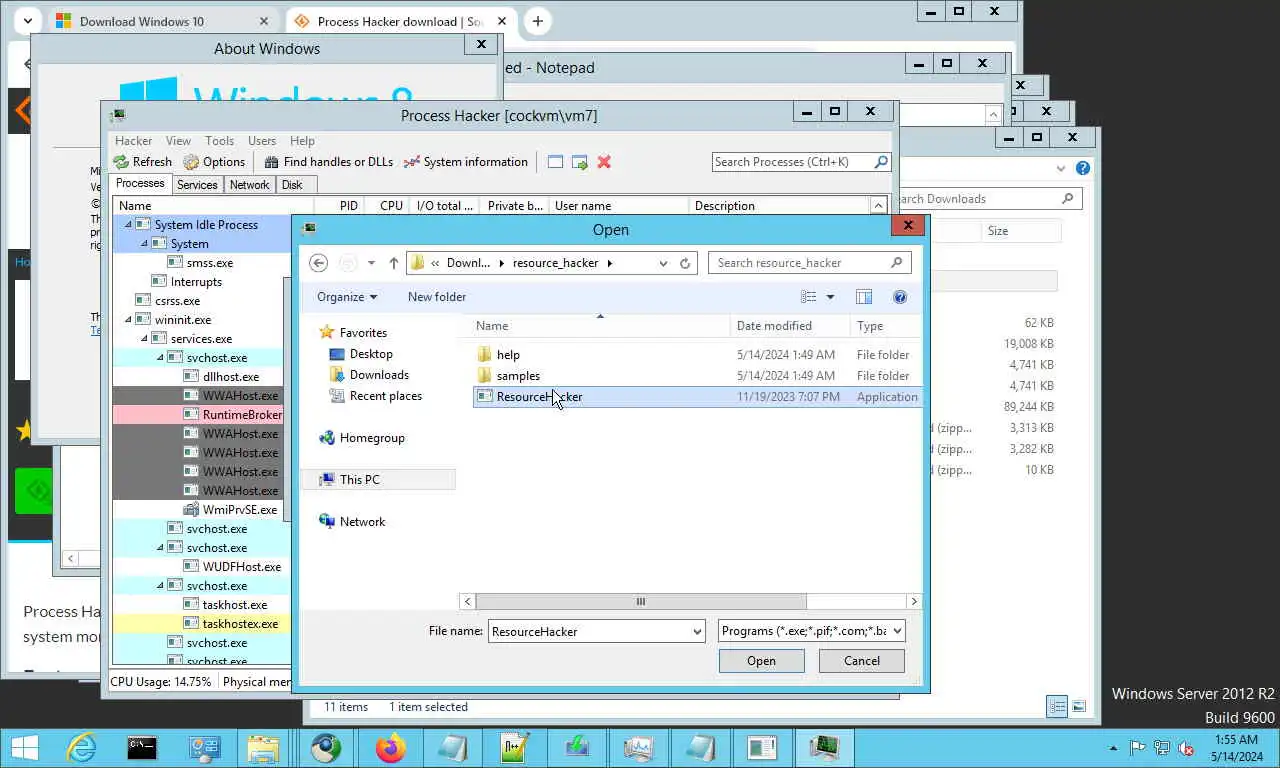The height and width of the screenshot is (768, 1280).
Task: Collapse the wininit.exe tree node
Action: (128, 320)
